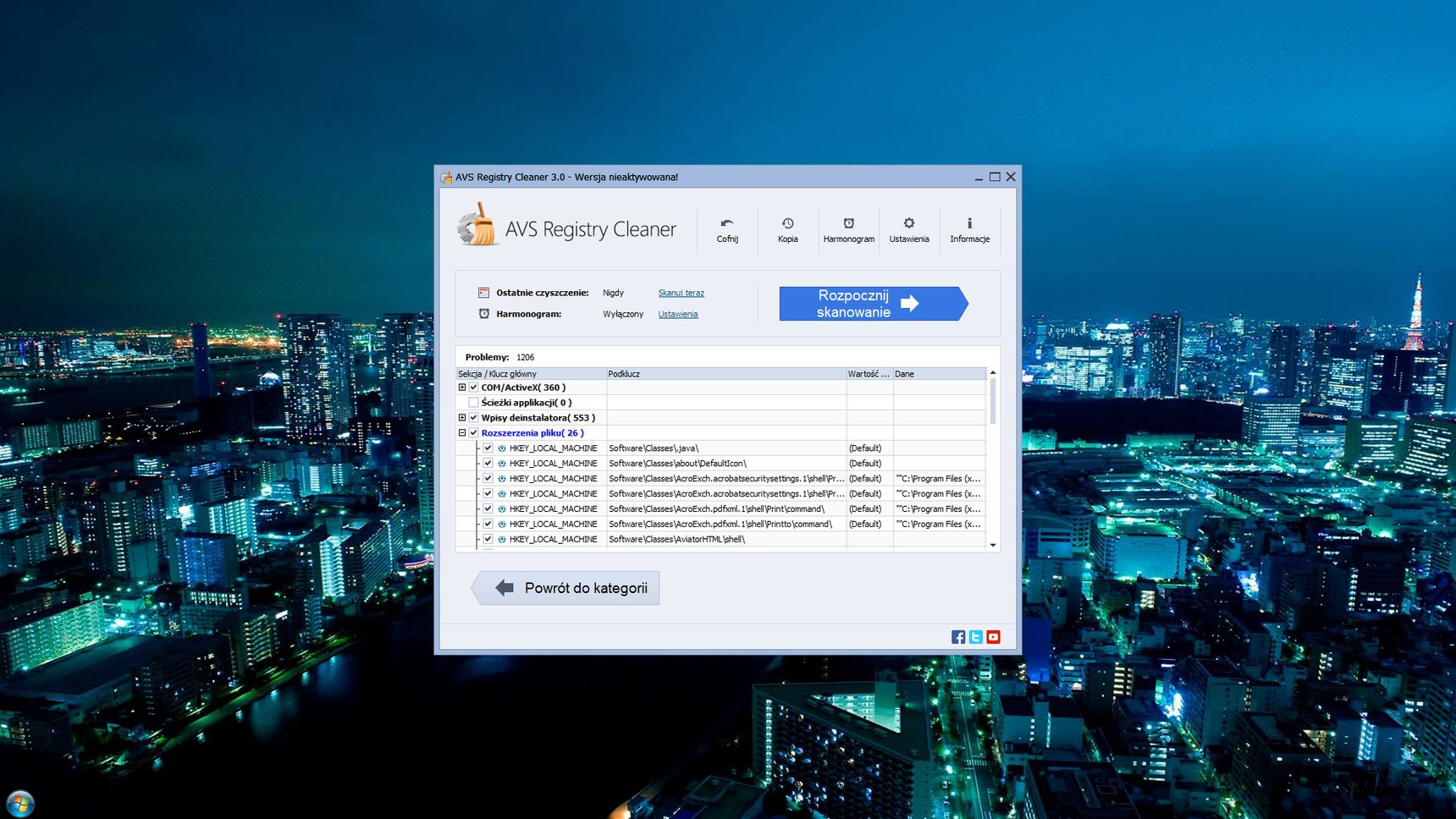Screen dimensions: 1456x819
Task: Uncheck the Software\Classes\.java\ entry
Action: tap(488, 448)
